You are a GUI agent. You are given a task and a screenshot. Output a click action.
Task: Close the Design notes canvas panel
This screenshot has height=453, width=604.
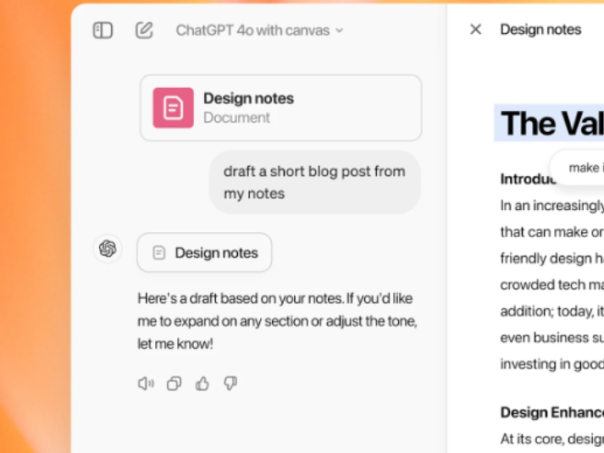[475, 30]
